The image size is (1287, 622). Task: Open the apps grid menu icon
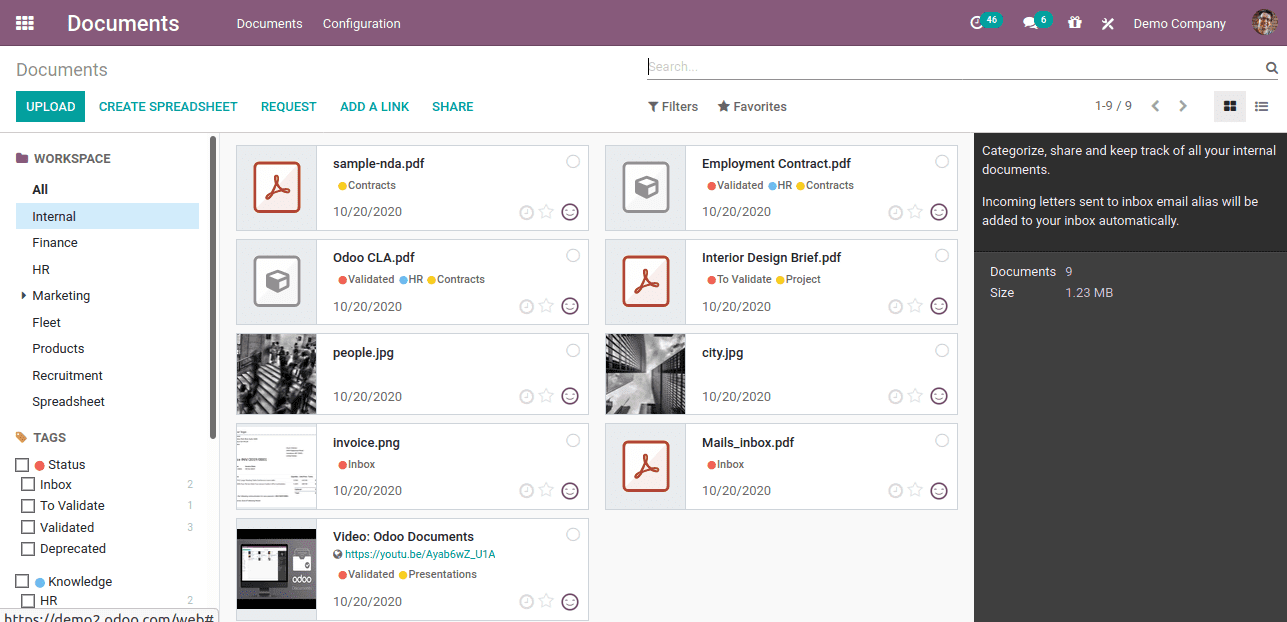[25, 23]
